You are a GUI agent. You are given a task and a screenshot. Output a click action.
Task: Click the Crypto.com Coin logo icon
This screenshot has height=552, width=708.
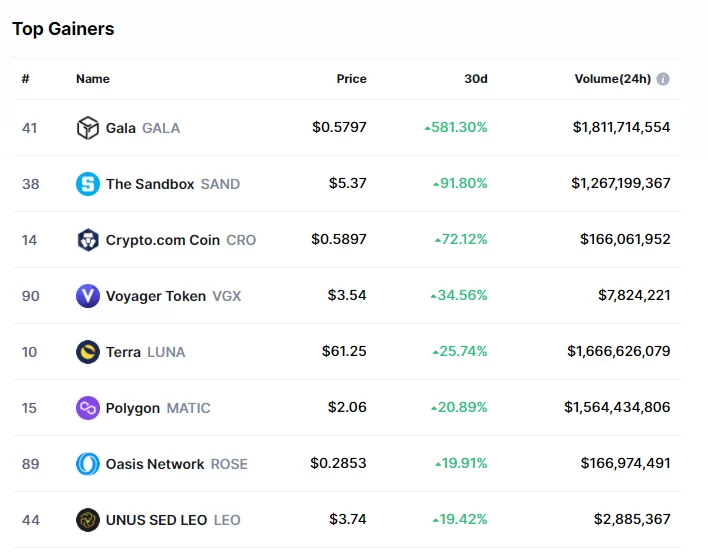(88, 240)
